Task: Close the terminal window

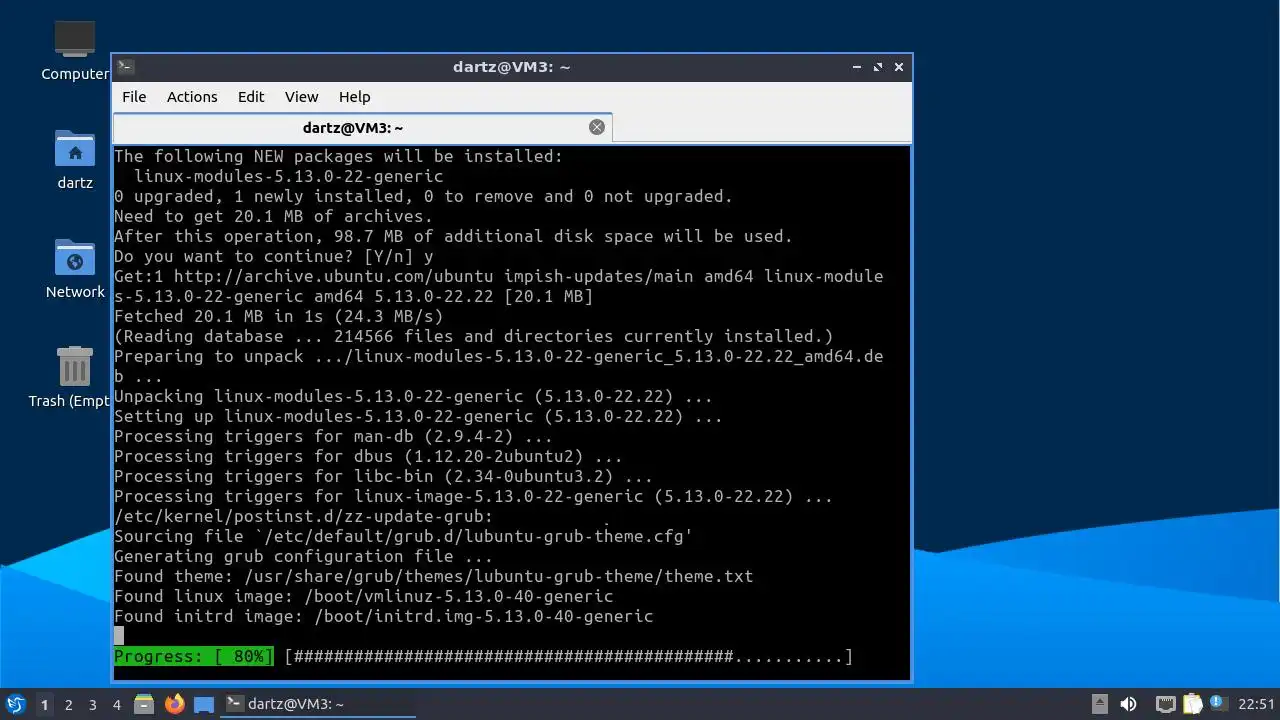Action: click(899, 67)
